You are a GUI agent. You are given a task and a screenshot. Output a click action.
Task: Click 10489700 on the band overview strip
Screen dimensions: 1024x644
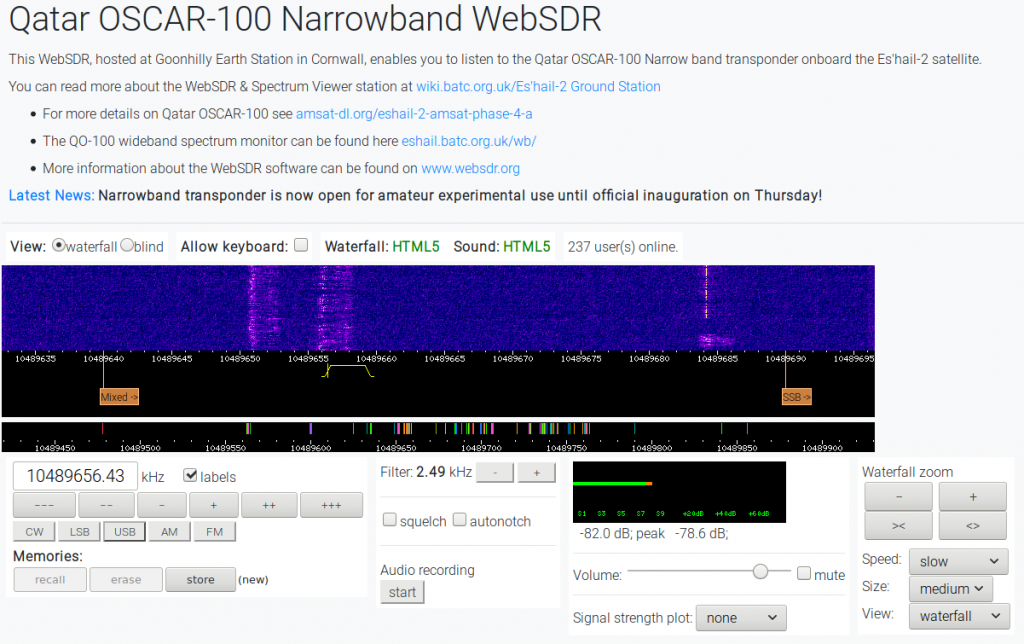point(481,447)
